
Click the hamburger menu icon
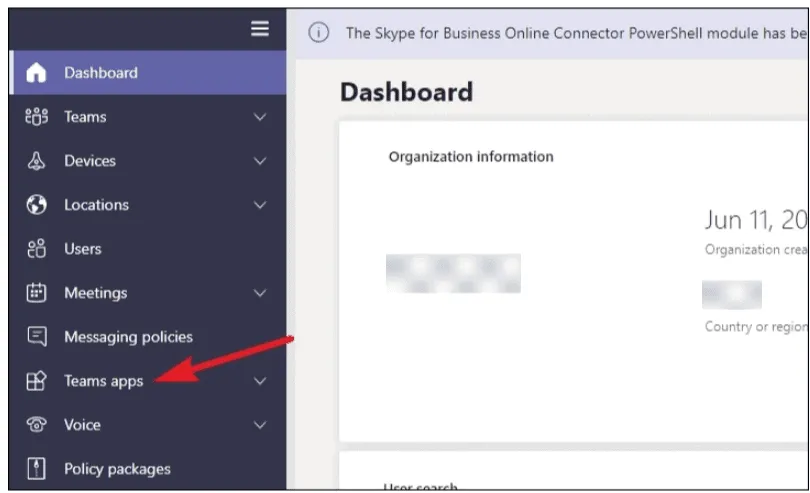click(260, 29)
